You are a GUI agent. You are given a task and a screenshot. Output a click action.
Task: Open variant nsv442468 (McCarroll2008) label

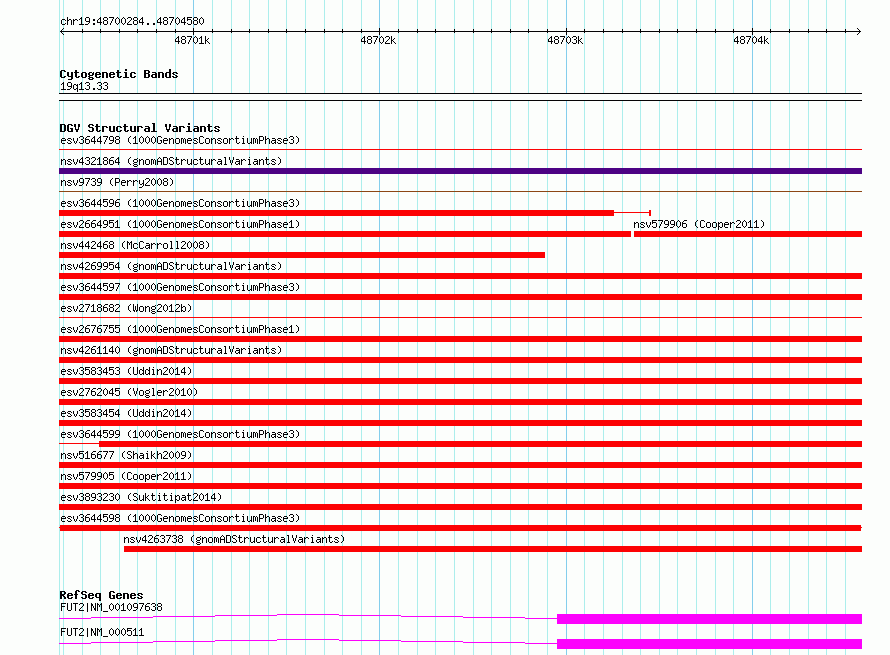click(x=135, y=245)
